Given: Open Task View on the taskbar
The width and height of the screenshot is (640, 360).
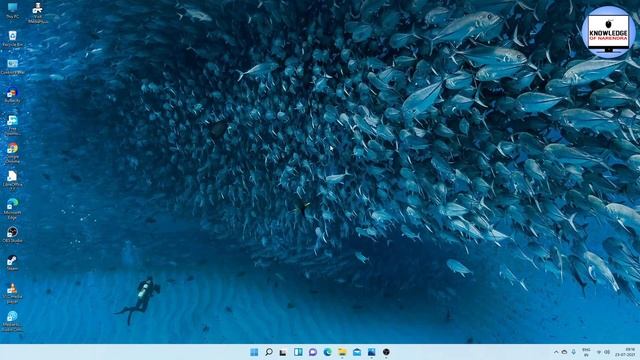Looking at the screenshot, I should coord(283,352).
